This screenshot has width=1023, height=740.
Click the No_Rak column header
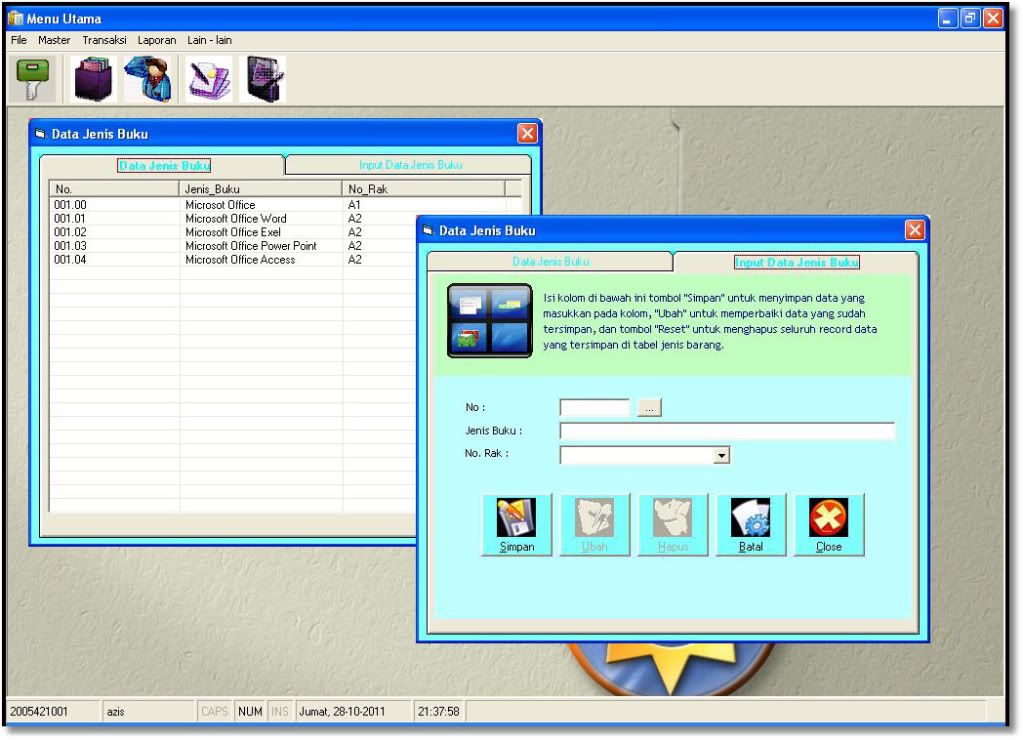pyautogui.click(x=423, y=189)
